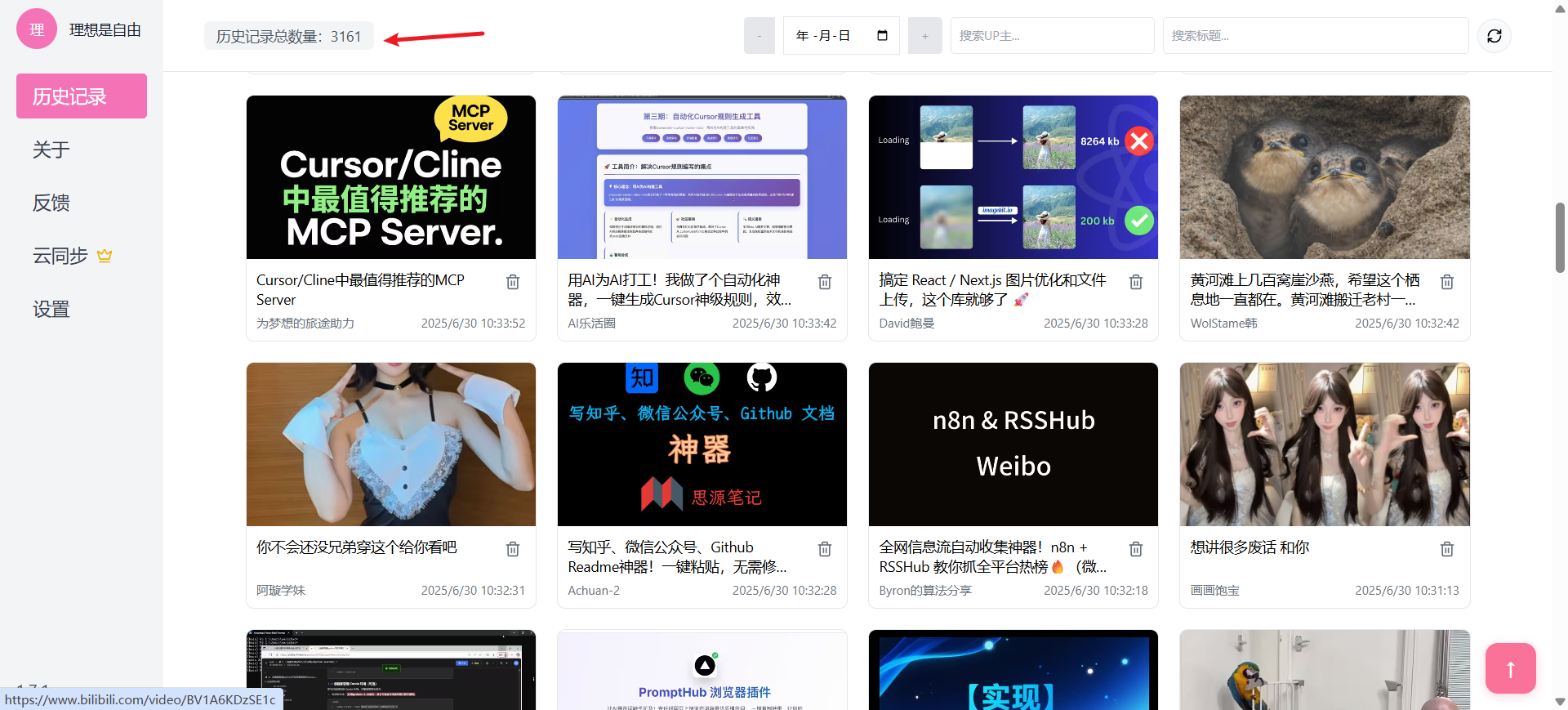The image size is (1568, 710).
Task: Focus the 年-月-日 date field
Action: pos(841,36)
